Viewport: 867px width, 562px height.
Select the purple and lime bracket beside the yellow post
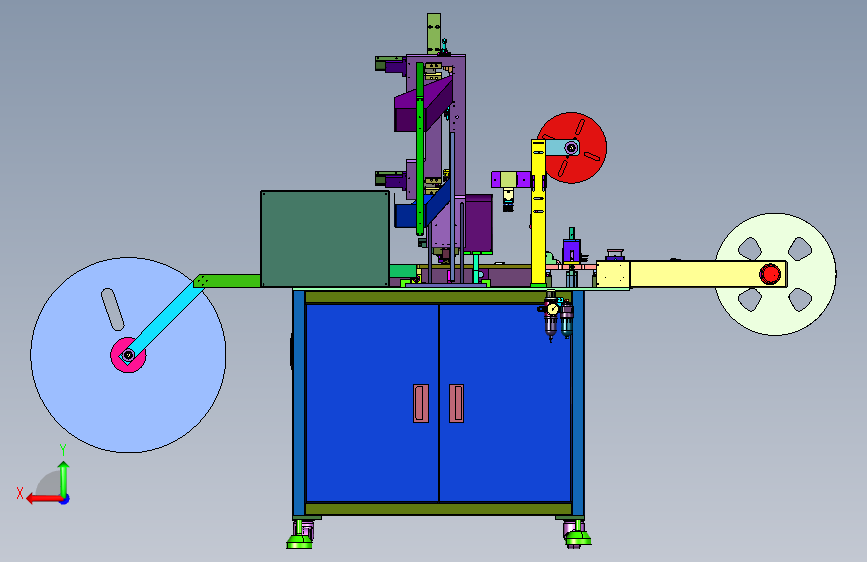click(512, 179)
